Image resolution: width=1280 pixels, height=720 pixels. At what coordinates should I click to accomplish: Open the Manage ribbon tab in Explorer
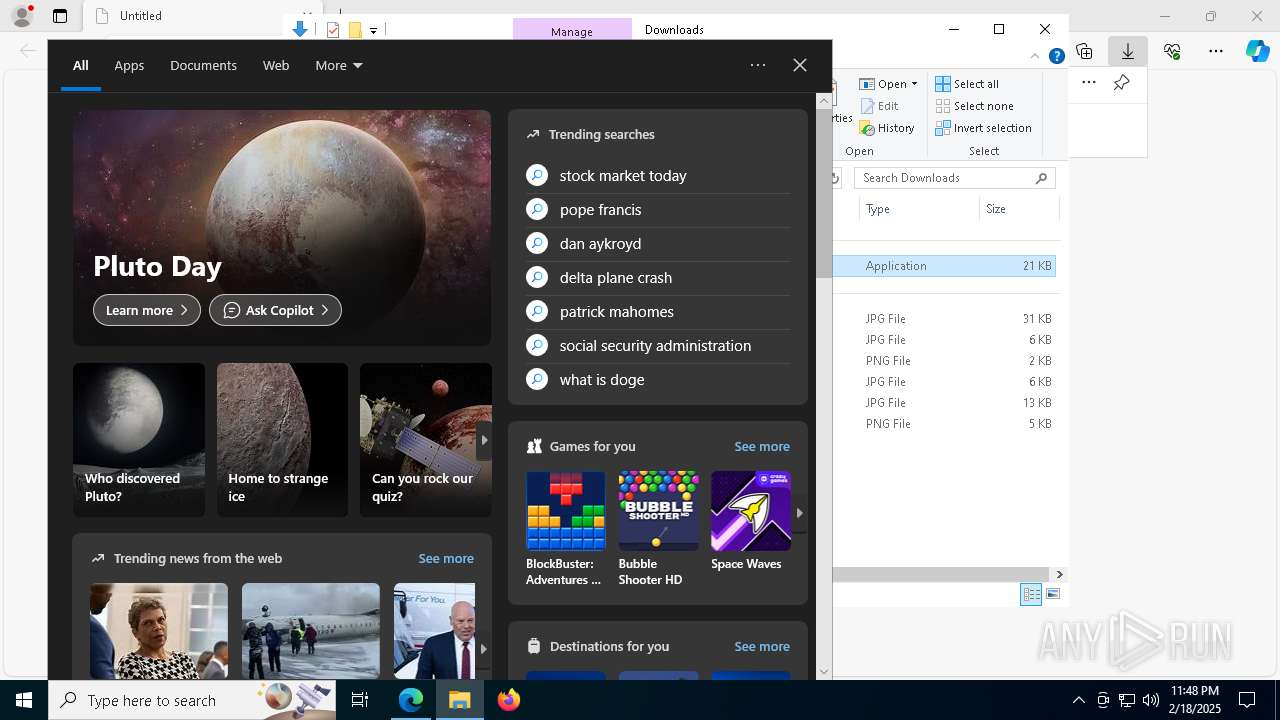point(572,30)
